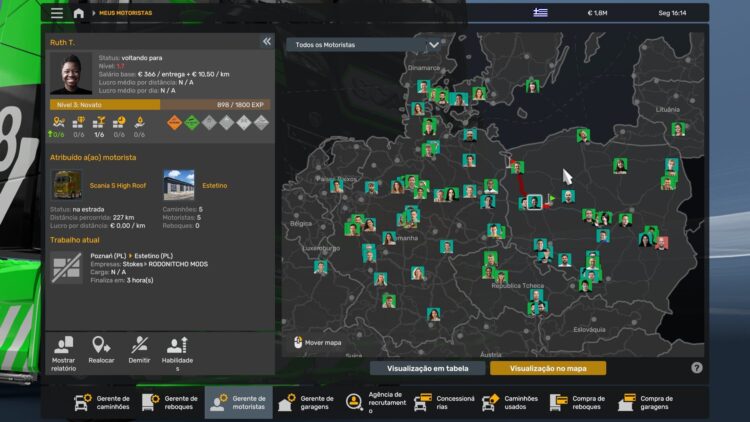This screenshot has width=750, height=422.
Task: Click the help question mark icon
Action: pos(696,367)
